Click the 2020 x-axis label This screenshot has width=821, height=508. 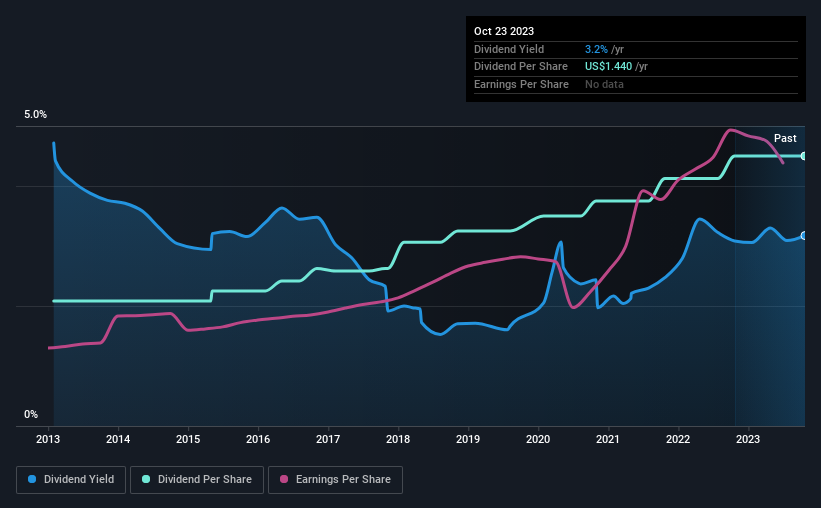[538, 439]
